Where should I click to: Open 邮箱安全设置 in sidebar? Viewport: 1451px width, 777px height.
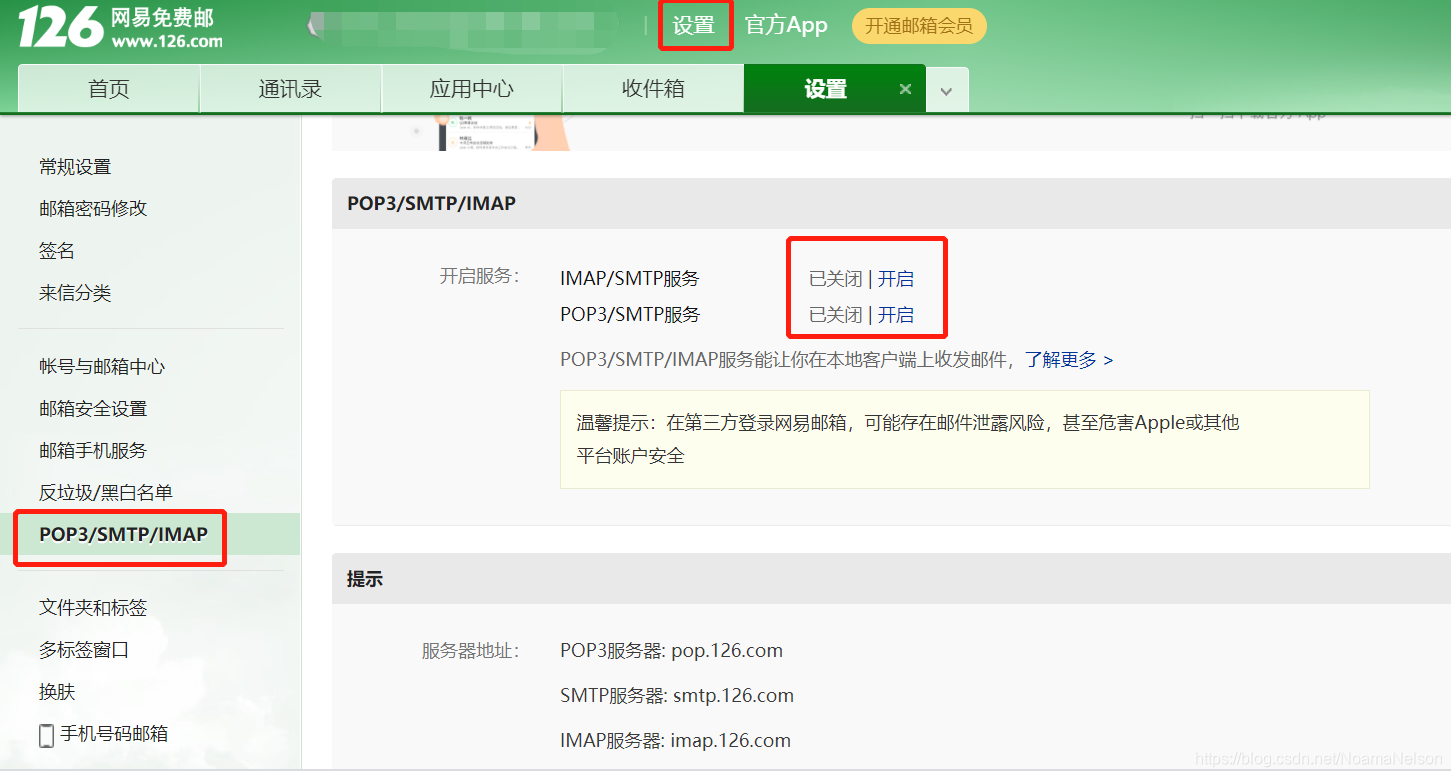[x=93, y=409]
